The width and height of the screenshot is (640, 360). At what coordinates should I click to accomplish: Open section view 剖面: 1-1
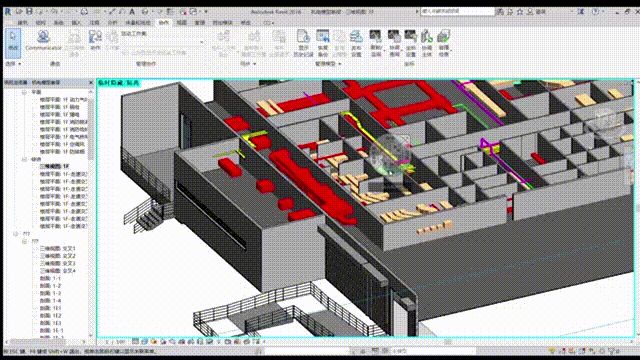(50, 278)
